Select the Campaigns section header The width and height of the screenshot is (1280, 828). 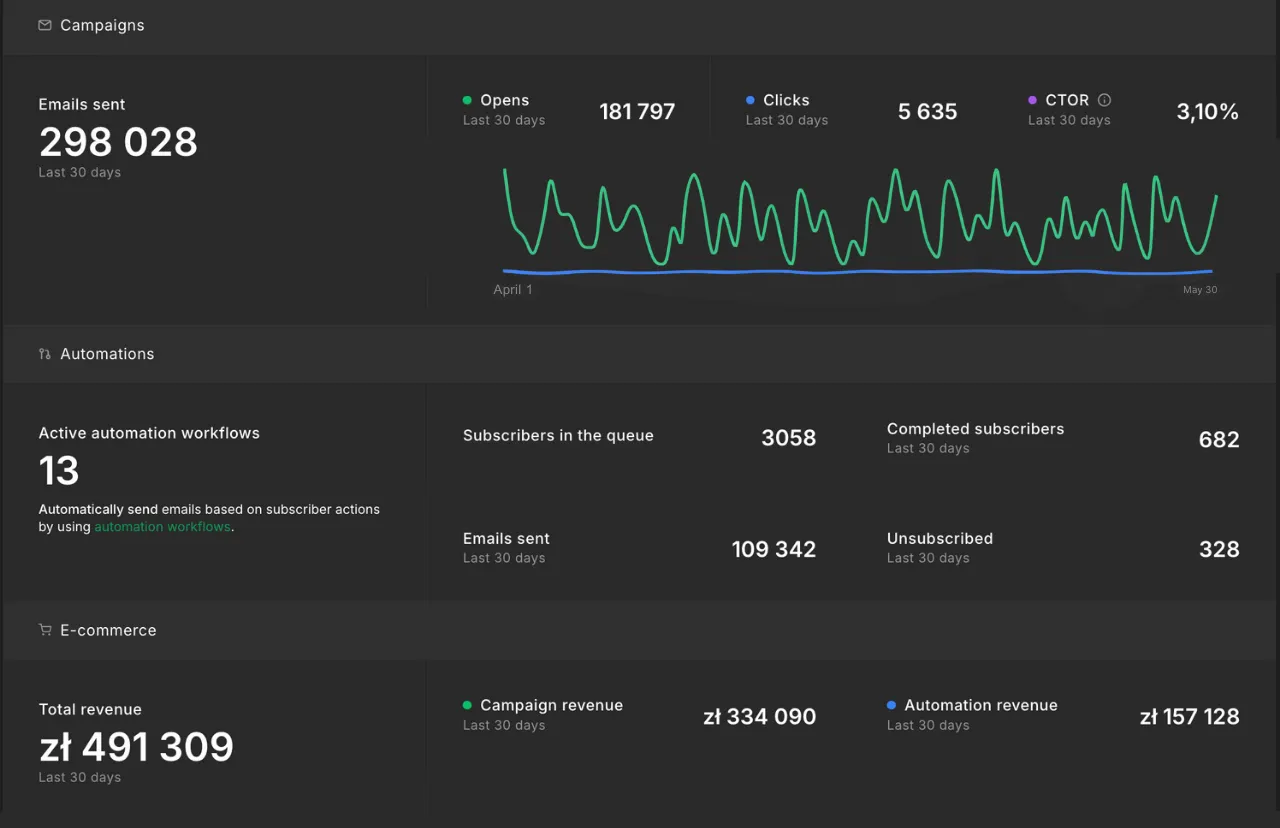click(640, 26)
